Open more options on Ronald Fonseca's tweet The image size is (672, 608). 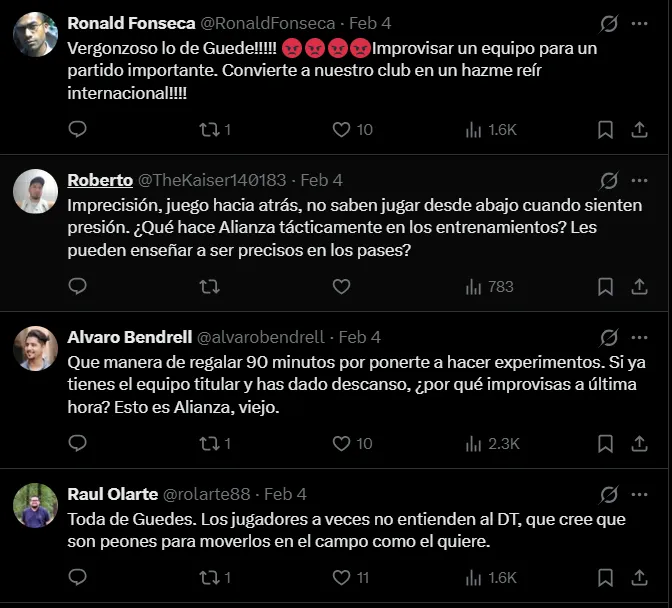pyautogui.click(x=639, y=23)
